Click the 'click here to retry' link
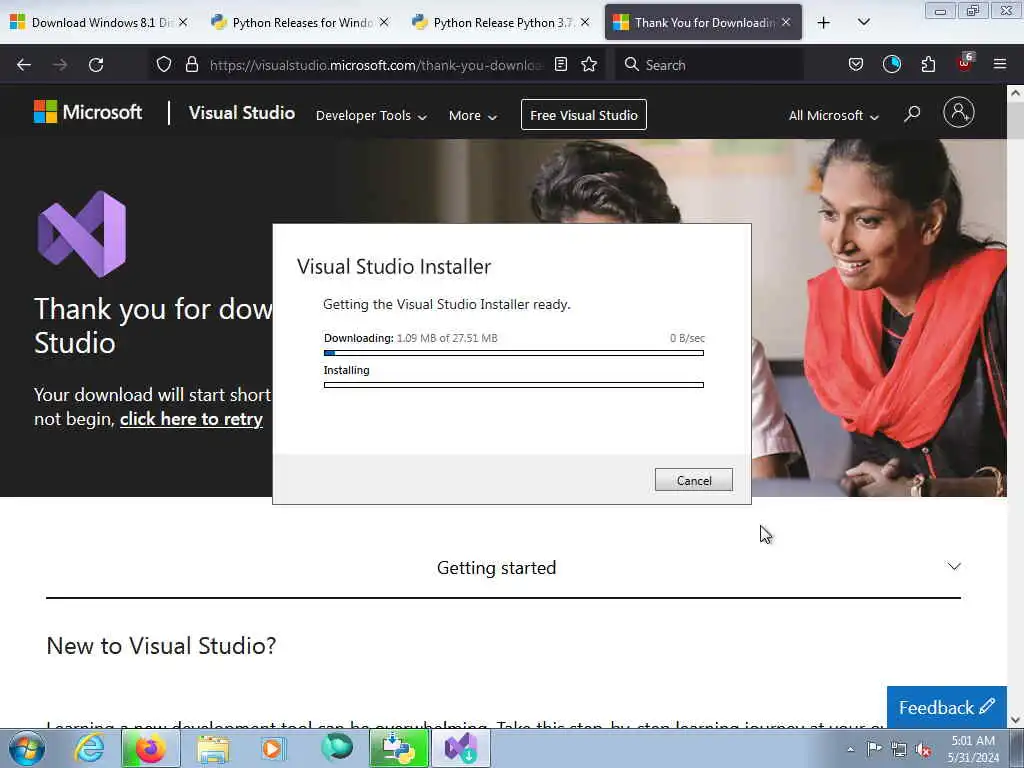This screenshot has width=1024, height=768. (x=191, y=419)
